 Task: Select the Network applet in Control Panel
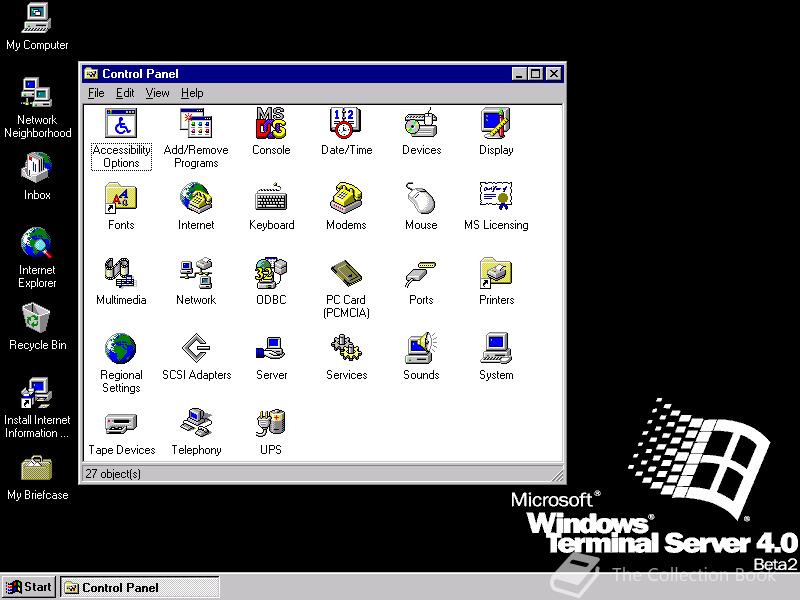(x=196, y=273)
